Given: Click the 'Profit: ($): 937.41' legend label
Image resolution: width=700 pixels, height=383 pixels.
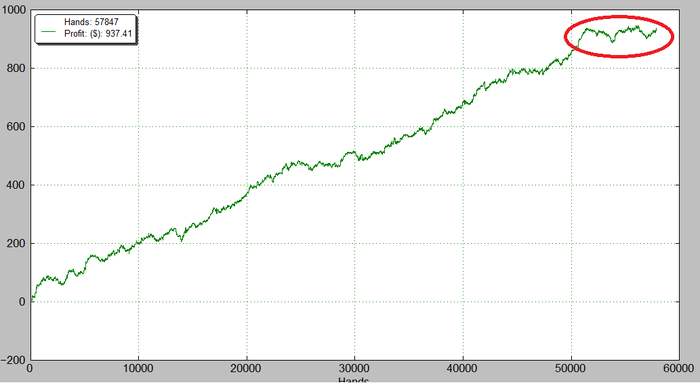Looking at the screenshot, I should (98, 33).
